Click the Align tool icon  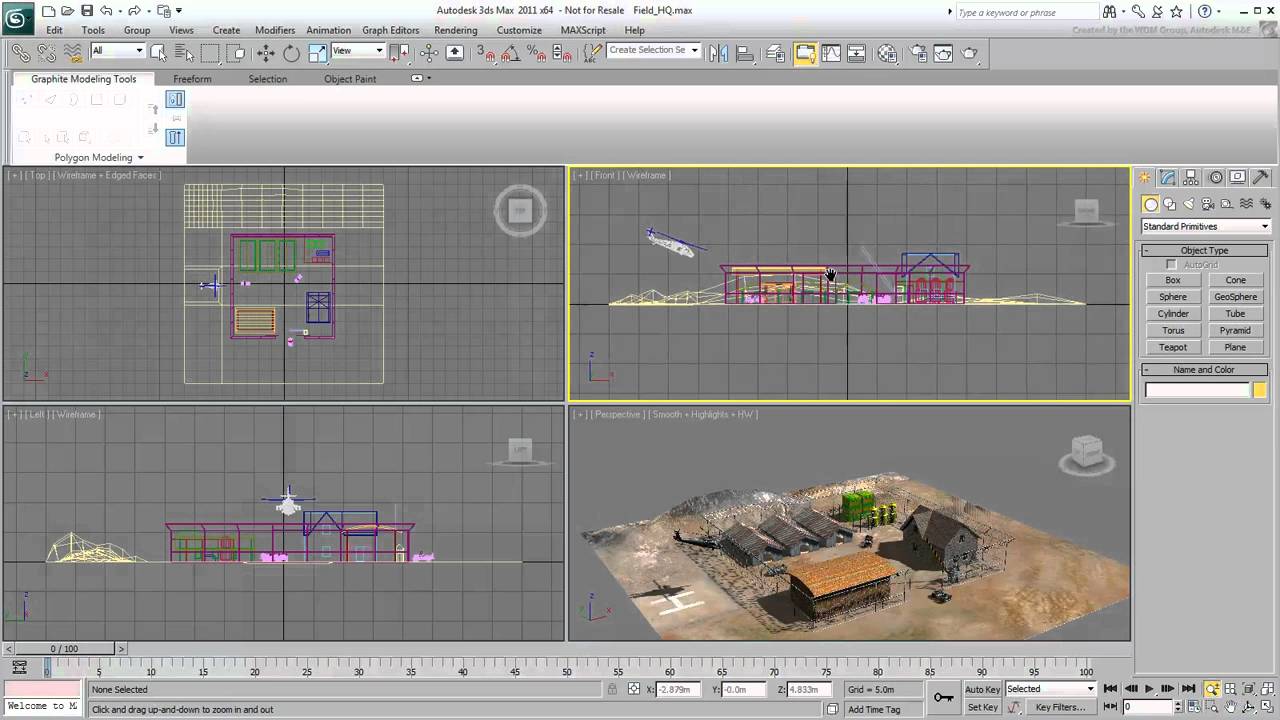click(x=745, y=53)
